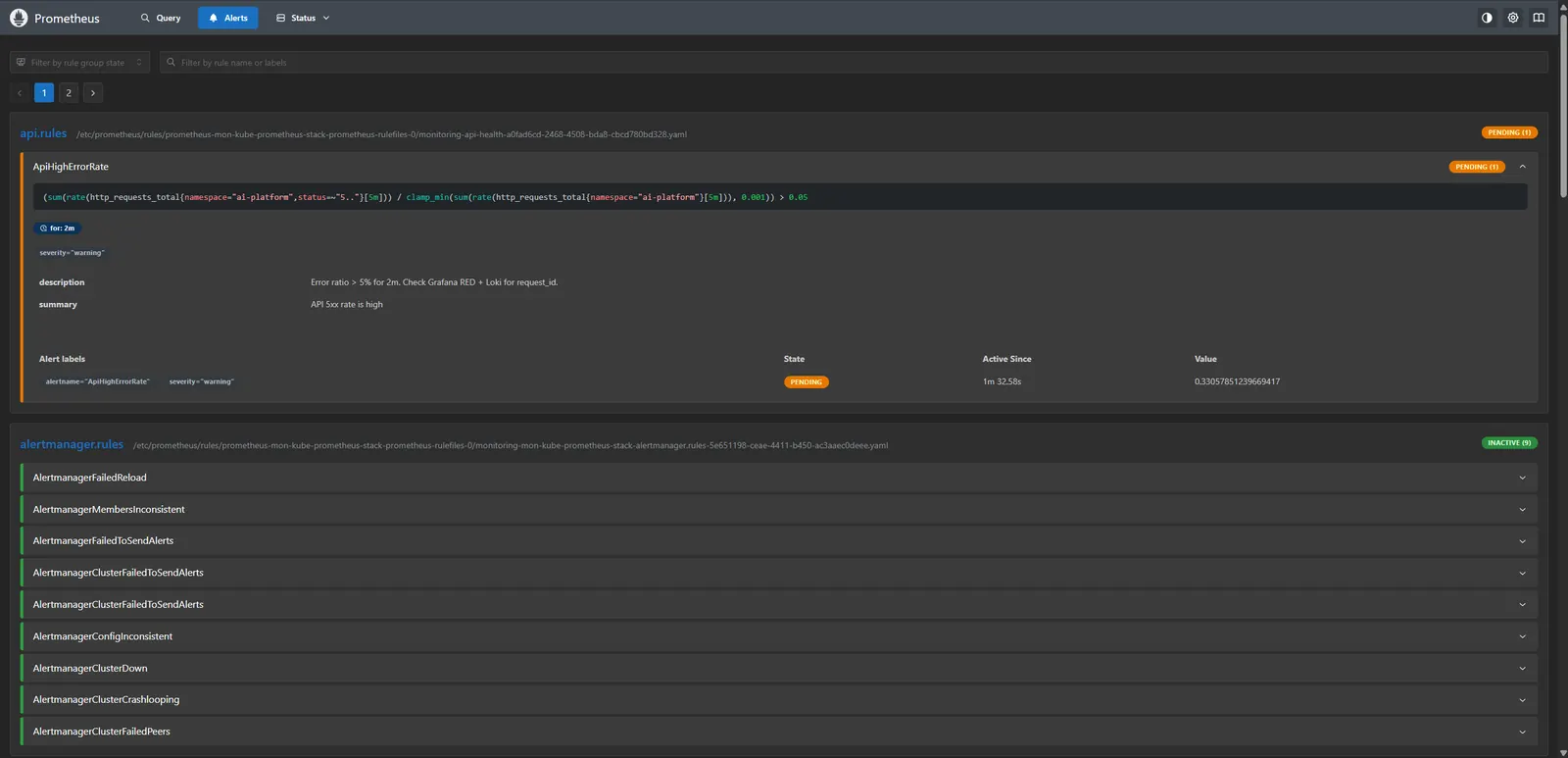Click the PENDING (1) badge for api.rules group
Screen dimensions: 1568x758
click(x=1509, y=132)
